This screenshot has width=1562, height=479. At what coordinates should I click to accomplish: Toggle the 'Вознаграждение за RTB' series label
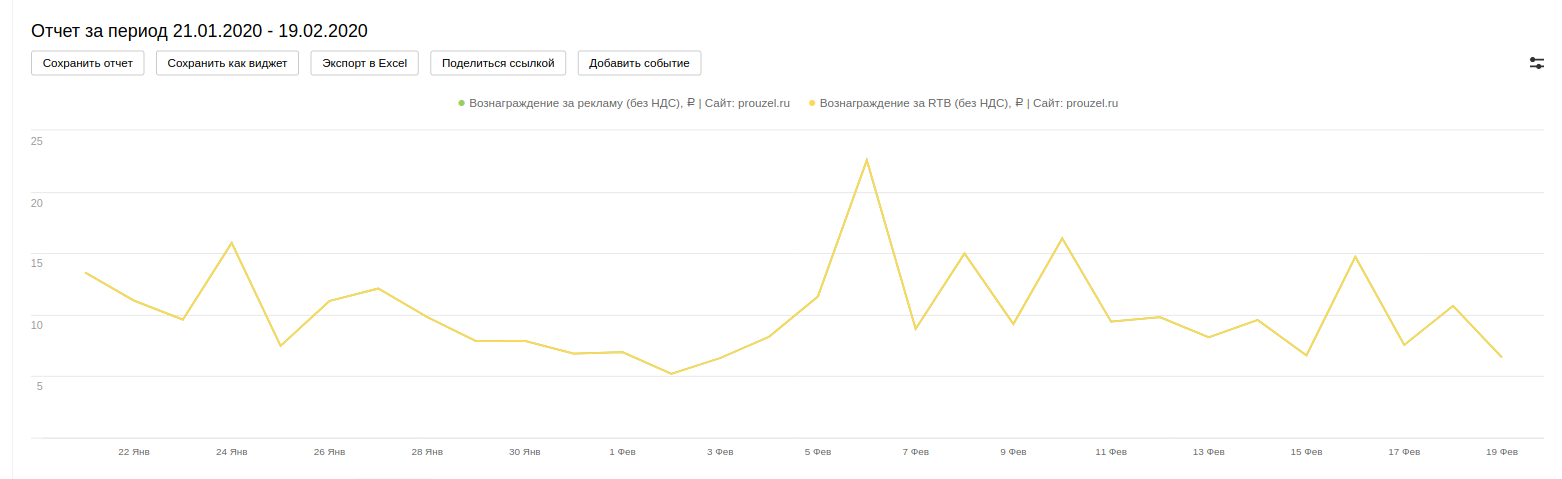point(968,103)
